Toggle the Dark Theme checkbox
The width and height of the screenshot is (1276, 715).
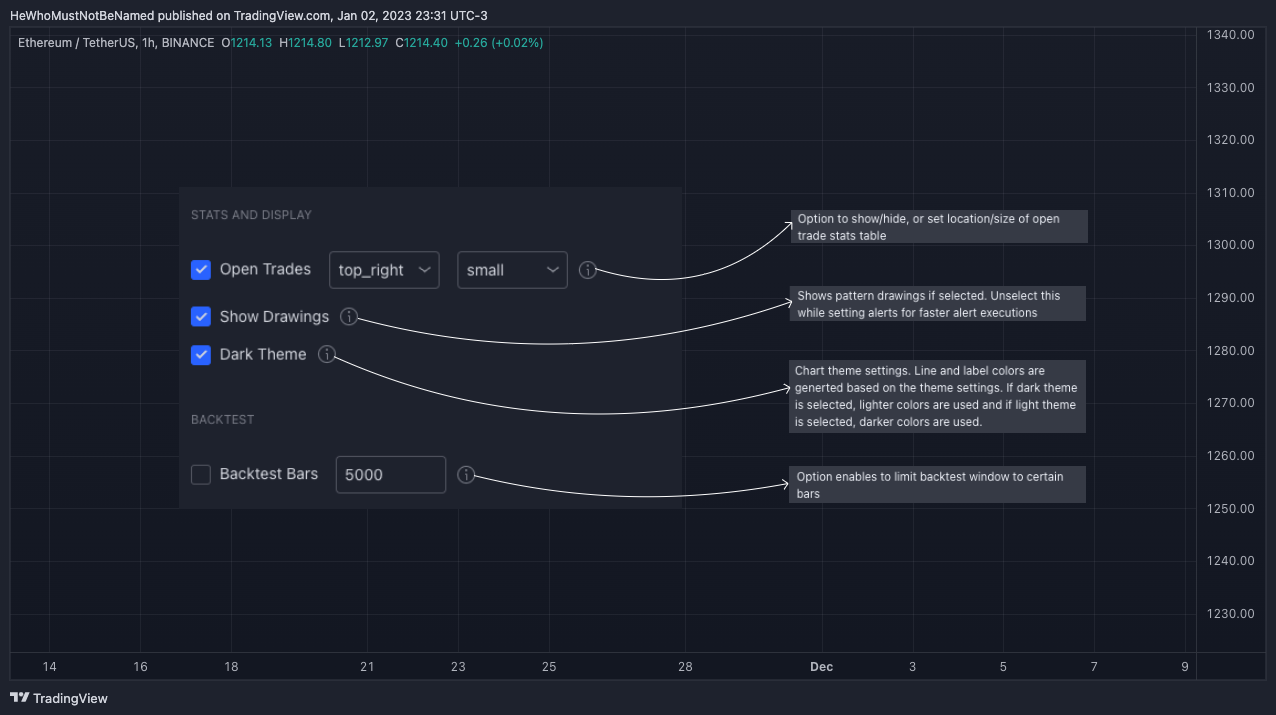(201, 354)
